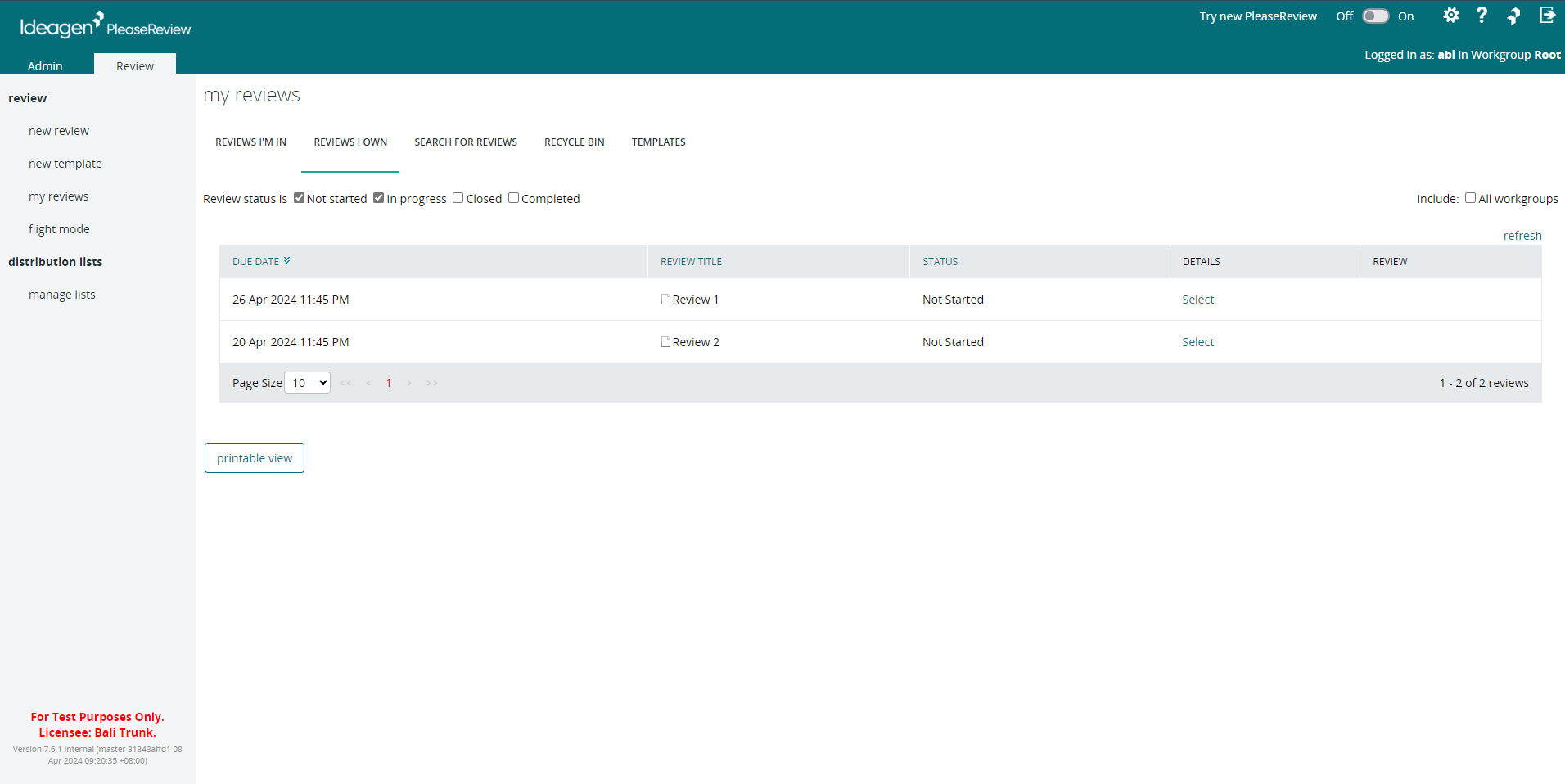Image resolution: width=1565 pixels, height=784 pixels.
Task: Click the document icon beside Review 2
Action: point(665,342)
